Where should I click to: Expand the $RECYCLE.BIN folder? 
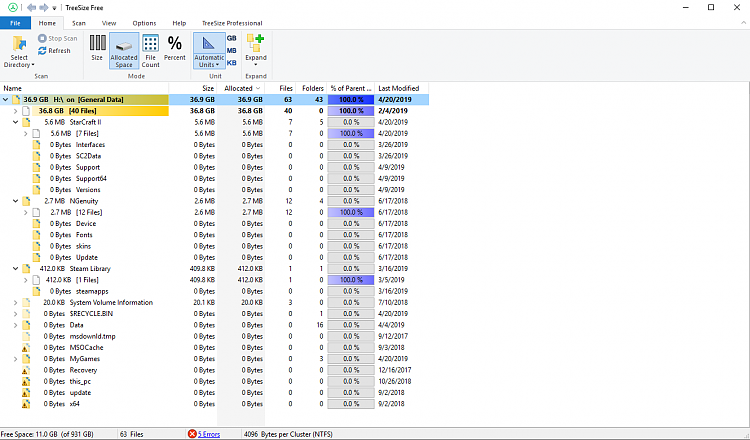[15, 314]
